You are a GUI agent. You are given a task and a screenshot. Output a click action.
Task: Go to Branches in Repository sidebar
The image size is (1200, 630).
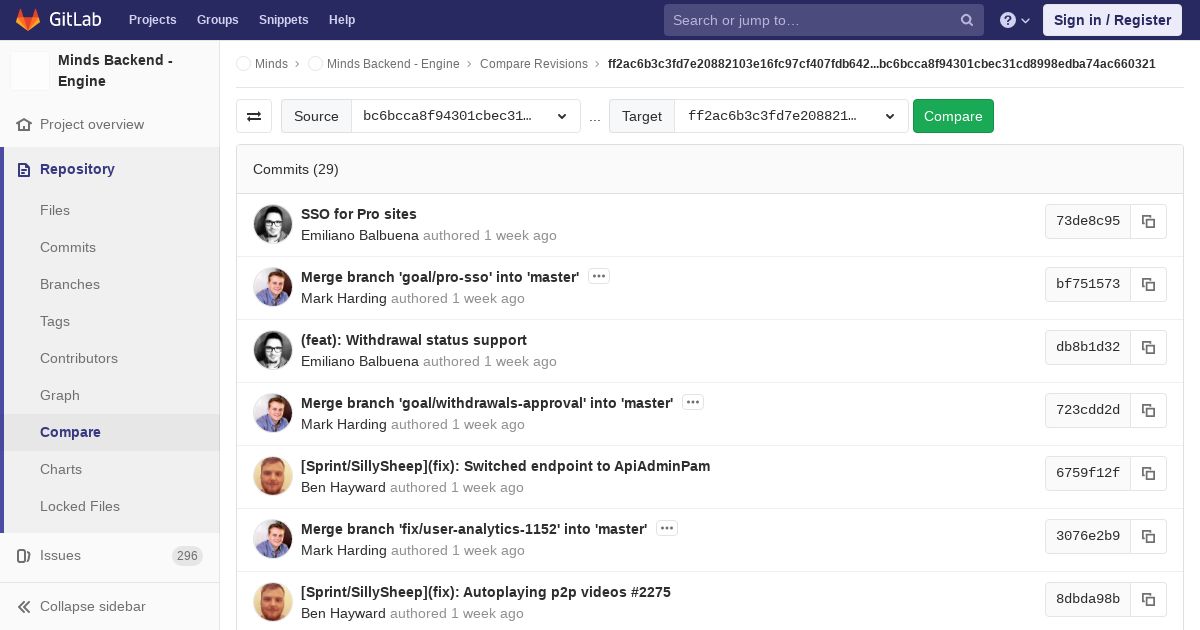coord(70,284)
